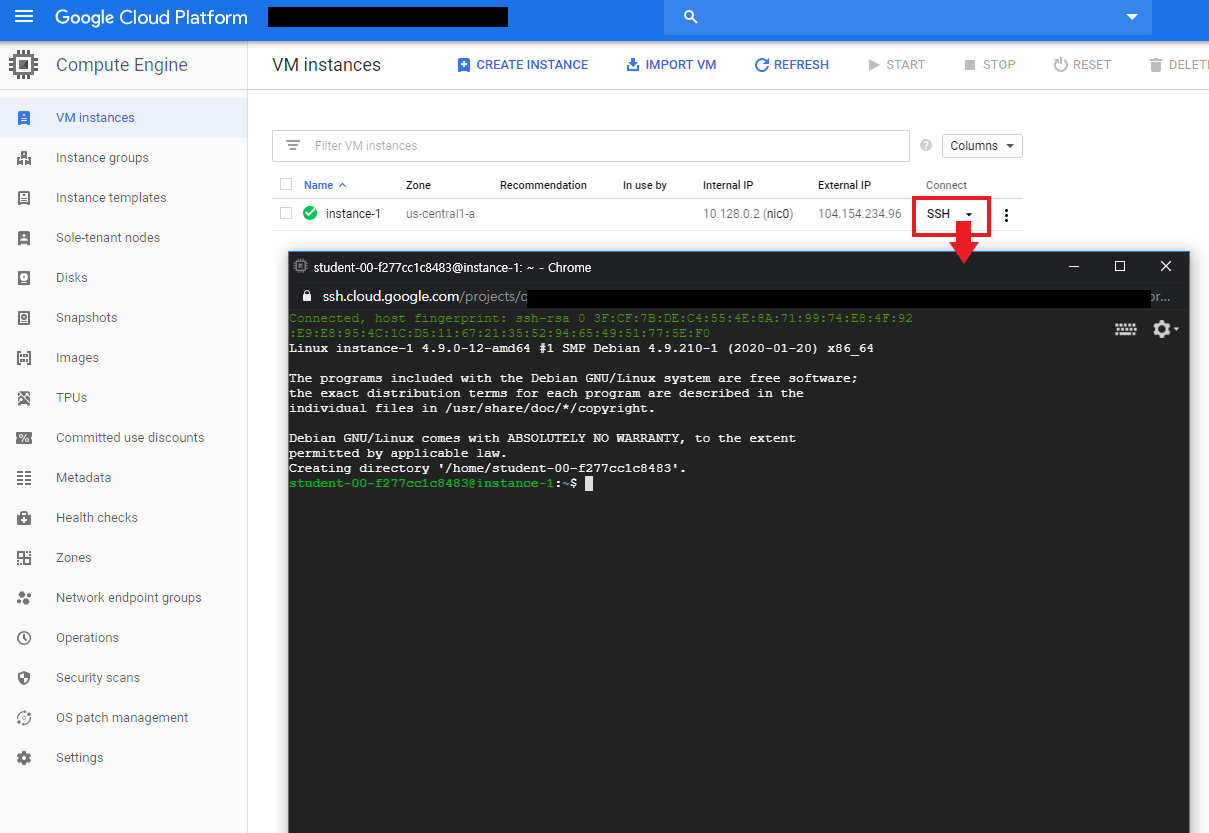Image resolution: width=1209 pixels, height=833 pixels.
Task: Click the Filter VM instances input field
Action: pyautogui.click(x=591, y=146)
